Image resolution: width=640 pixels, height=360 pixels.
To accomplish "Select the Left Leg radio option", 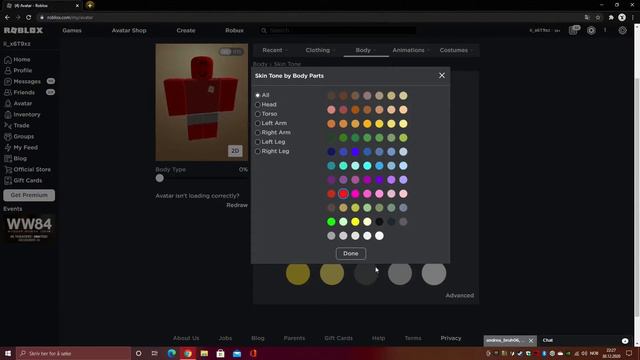I will (258, 142).
